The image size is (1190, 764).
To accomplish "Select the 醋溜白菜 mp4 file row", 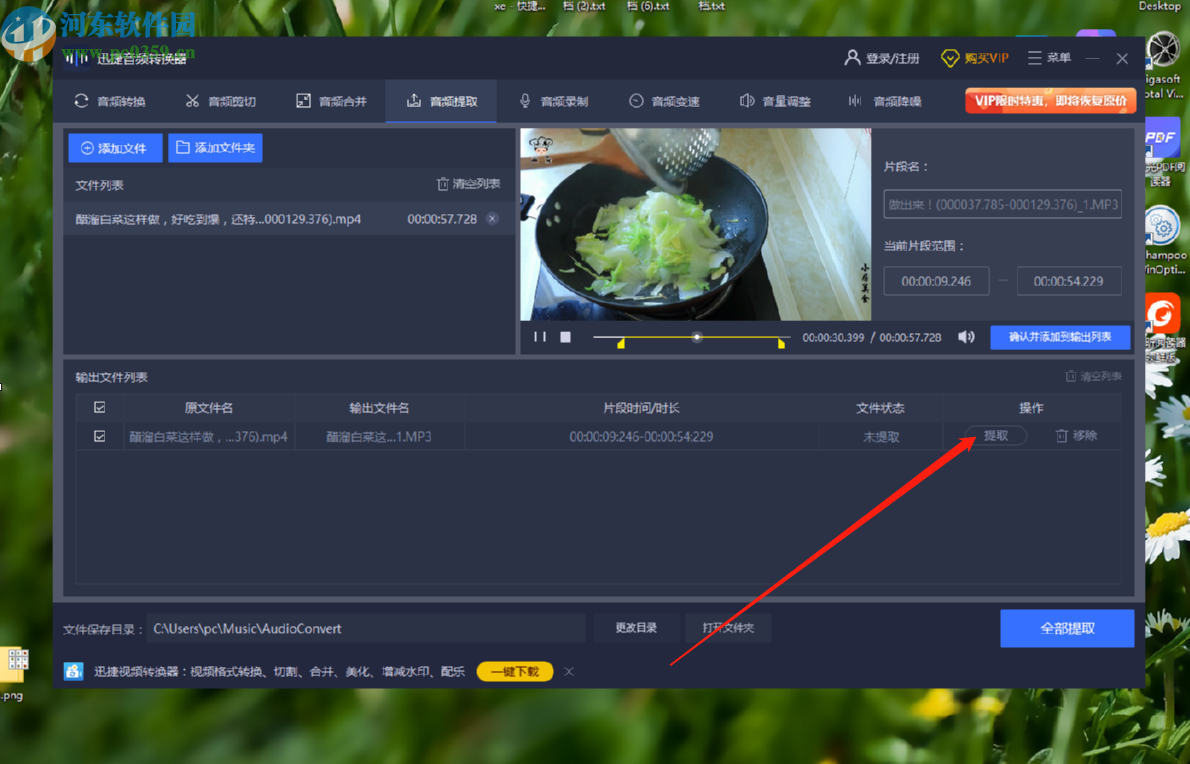I will tap(288, 219).
